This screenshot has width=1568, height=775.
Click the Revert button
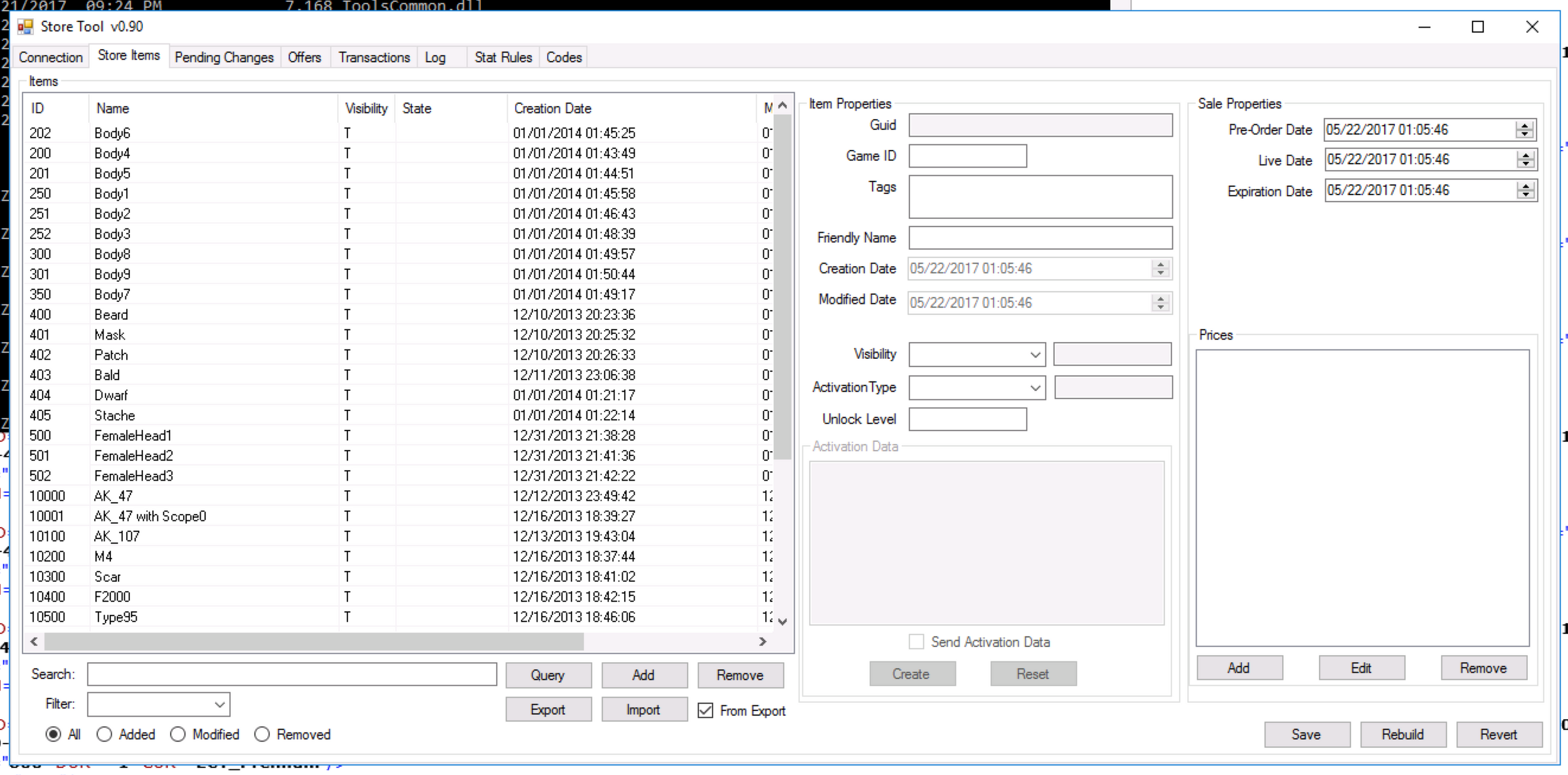(1499, 735)
